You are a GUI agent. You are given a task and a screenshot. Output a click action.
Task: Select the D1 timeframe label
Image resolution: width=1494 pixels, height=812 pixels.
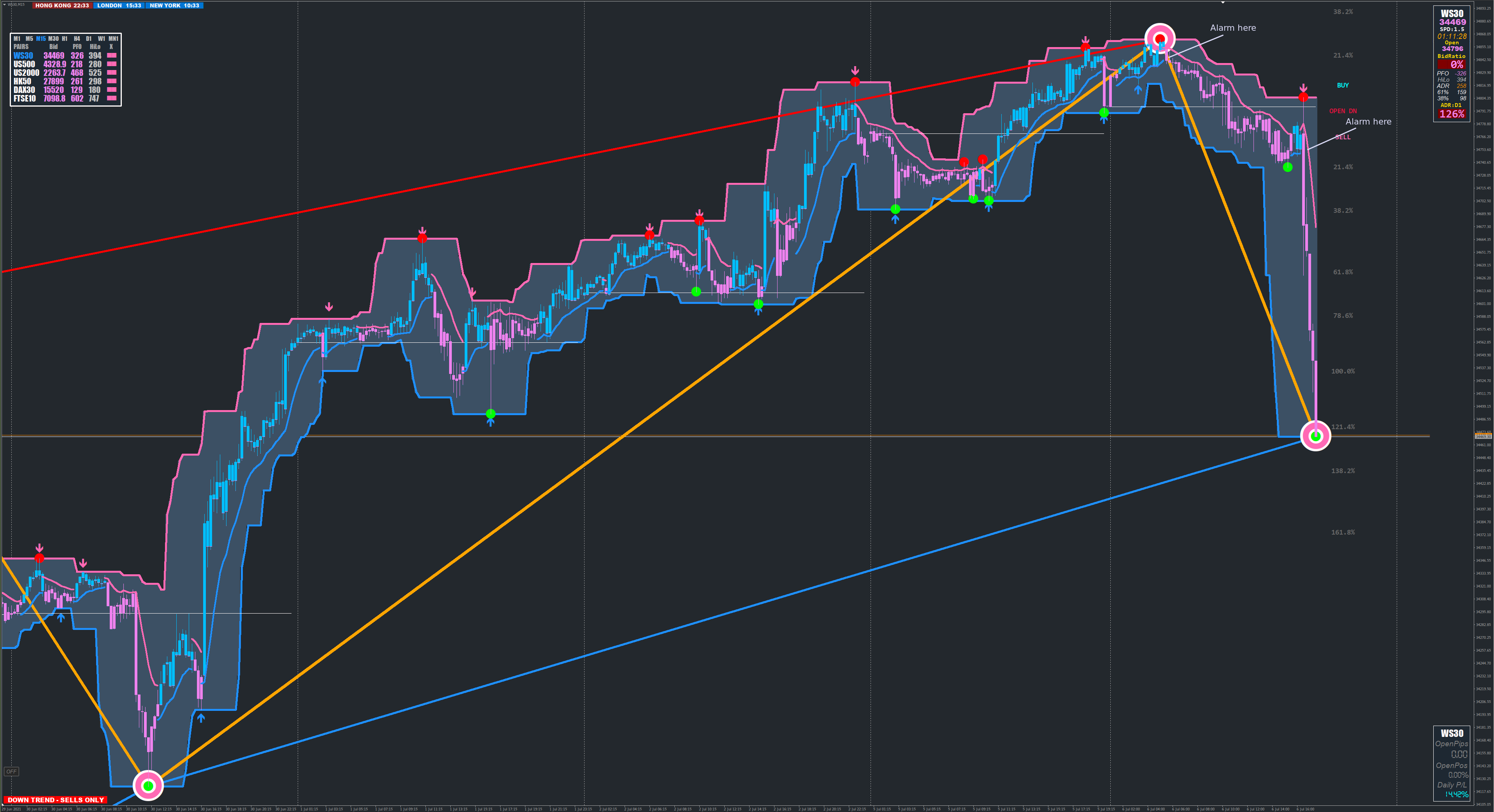tap(89, 39)
